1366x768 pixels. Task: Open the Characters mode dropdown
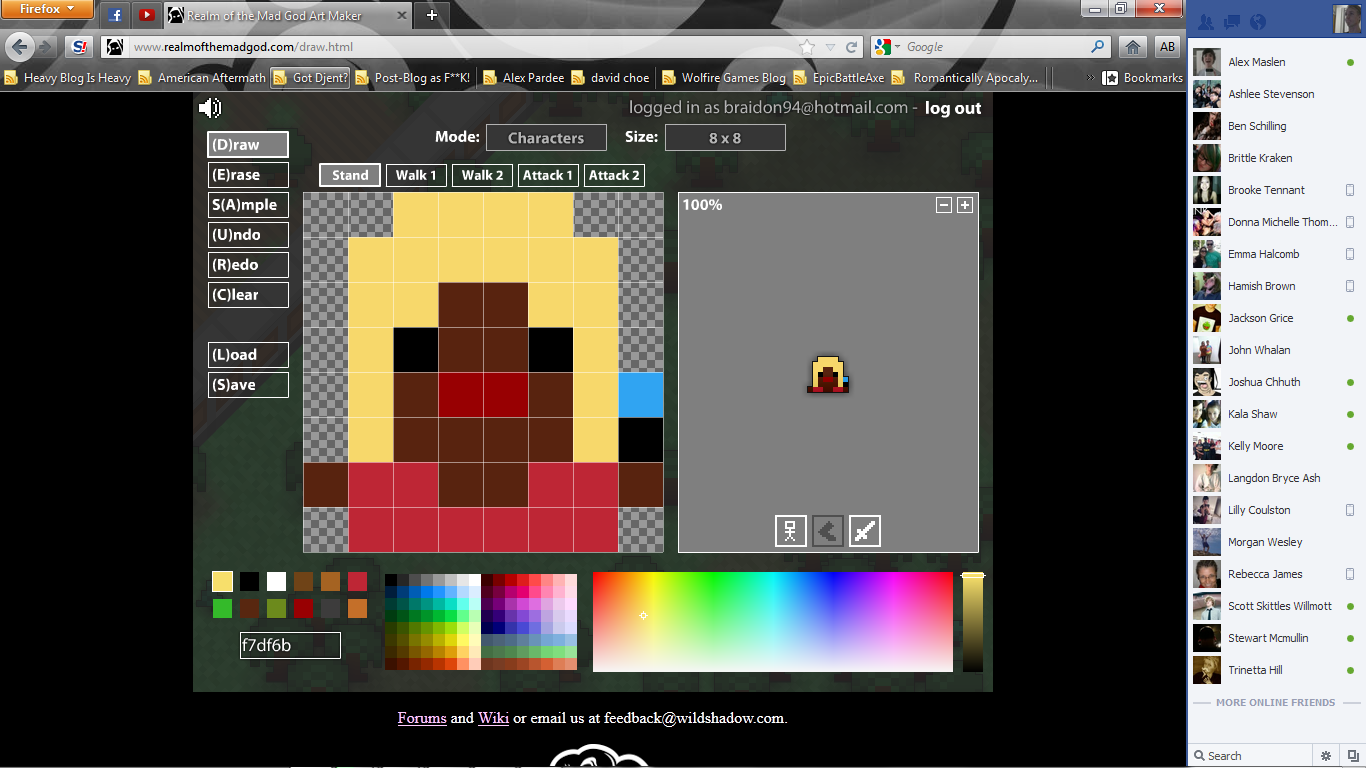[x=546, y=138]
